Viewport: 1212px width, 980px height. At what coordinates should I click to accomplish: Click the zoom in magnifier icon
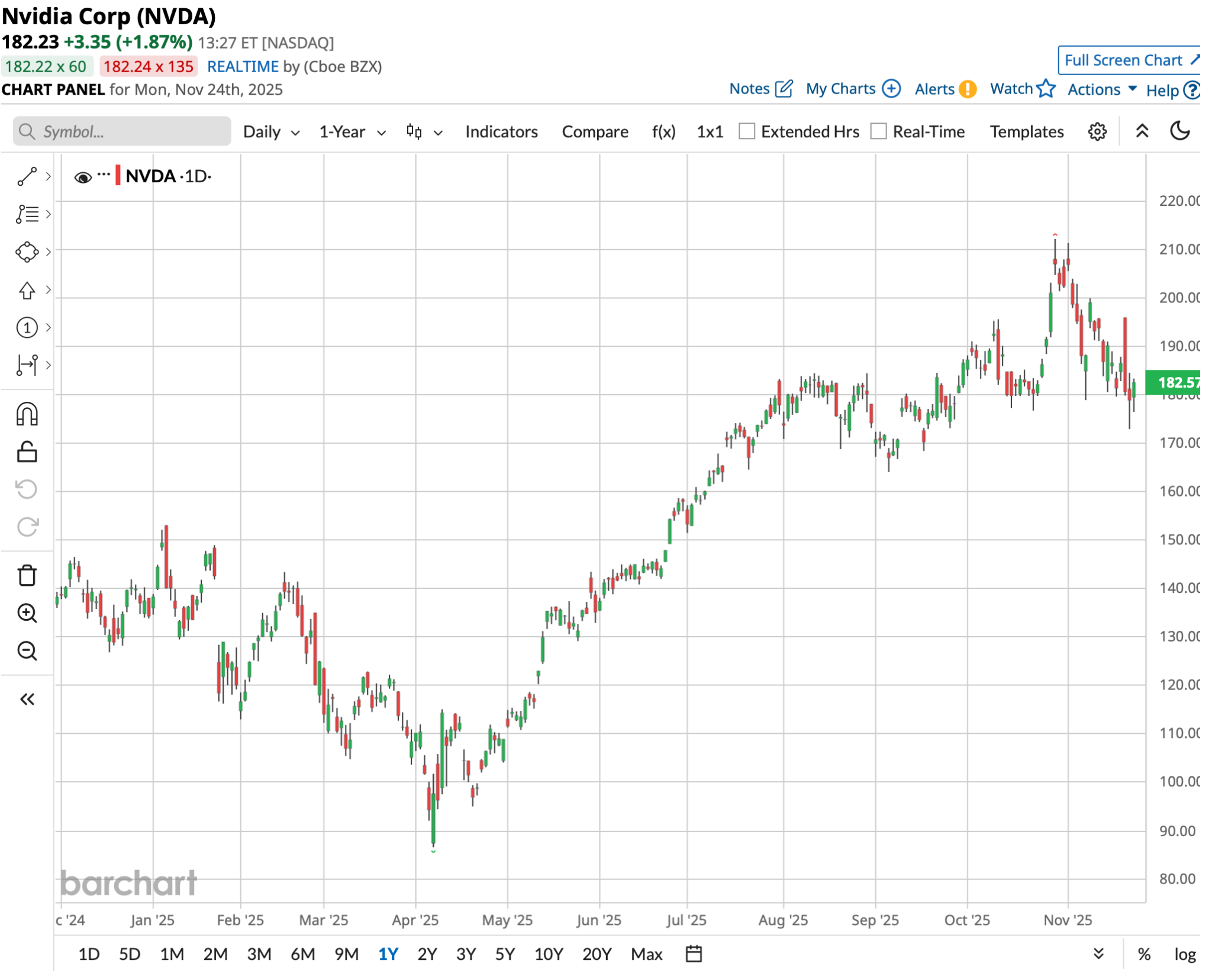(27, 613)
